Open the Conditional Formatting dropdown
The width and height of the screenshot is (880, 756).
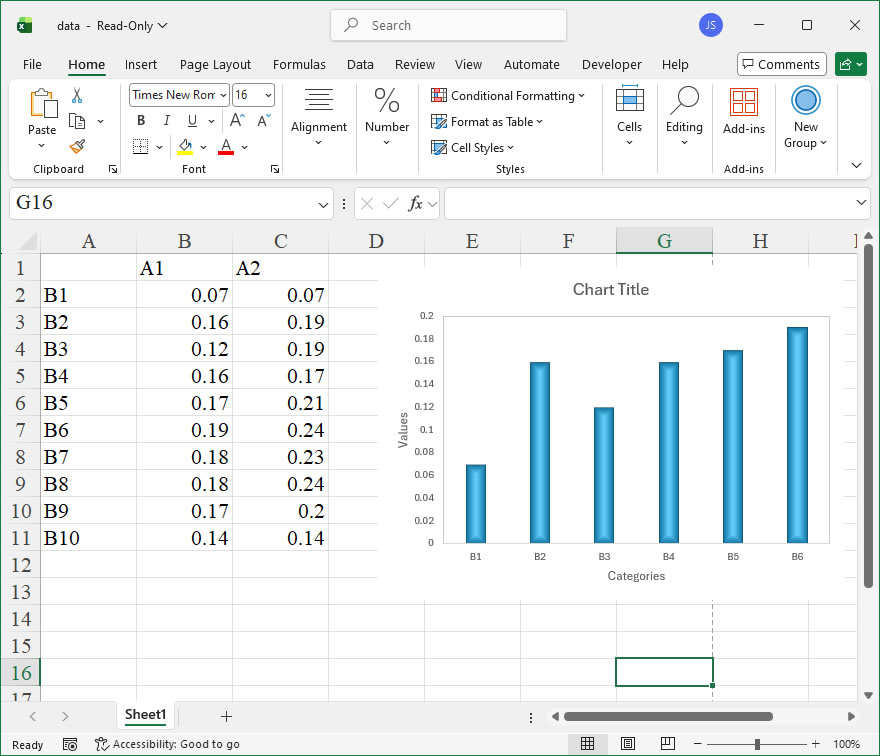pyautogui.click(x=508, y=96)
